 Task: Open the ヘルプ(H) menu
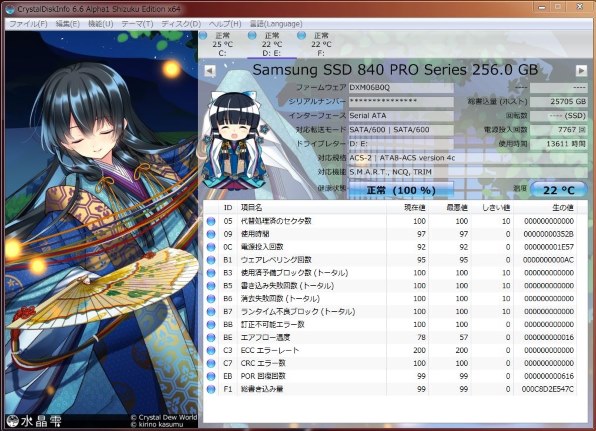225,24
